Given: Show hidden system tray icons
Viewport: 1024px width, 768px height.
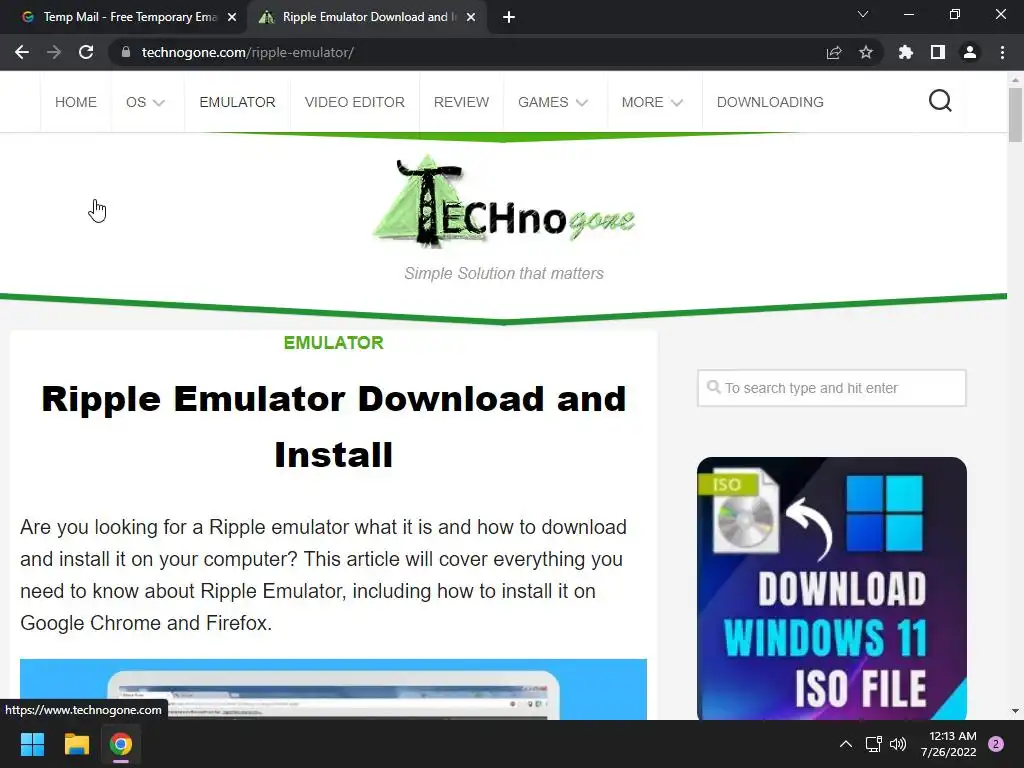Looking at the screenshot, I should [x=846, y=744].
